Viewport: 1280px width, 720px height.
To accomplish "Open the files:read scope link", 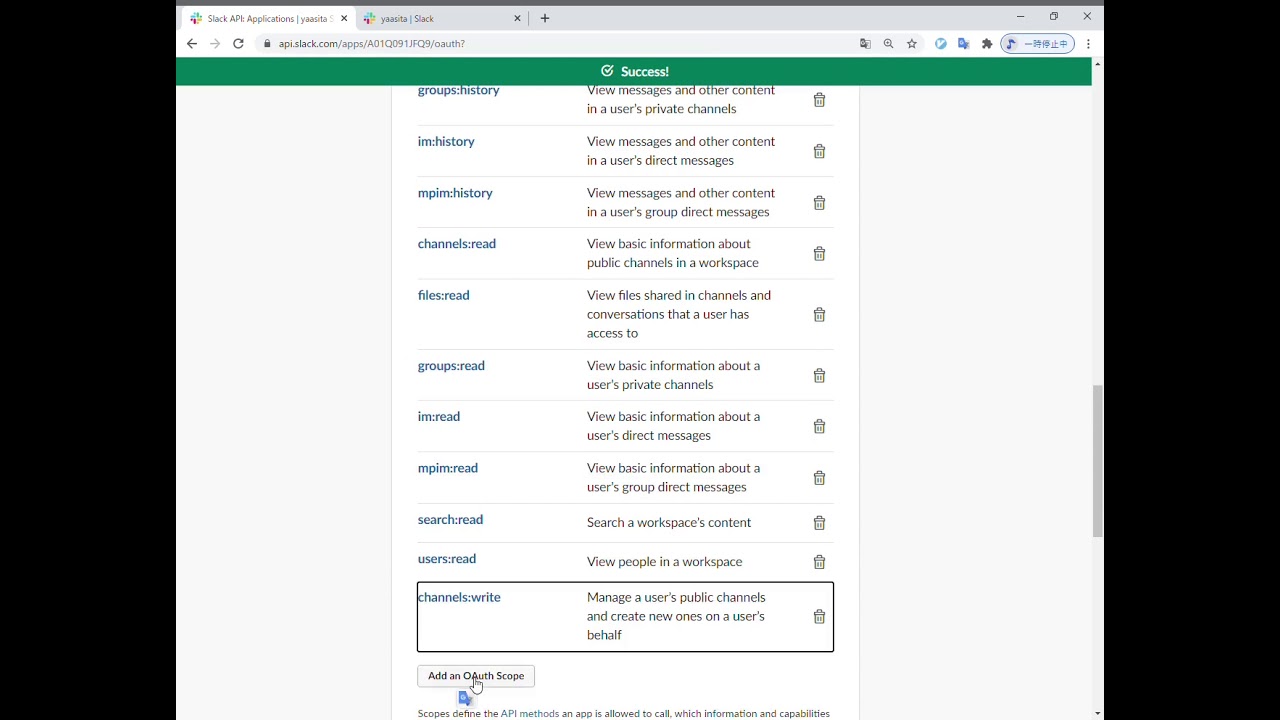I will tap(443, 295).
